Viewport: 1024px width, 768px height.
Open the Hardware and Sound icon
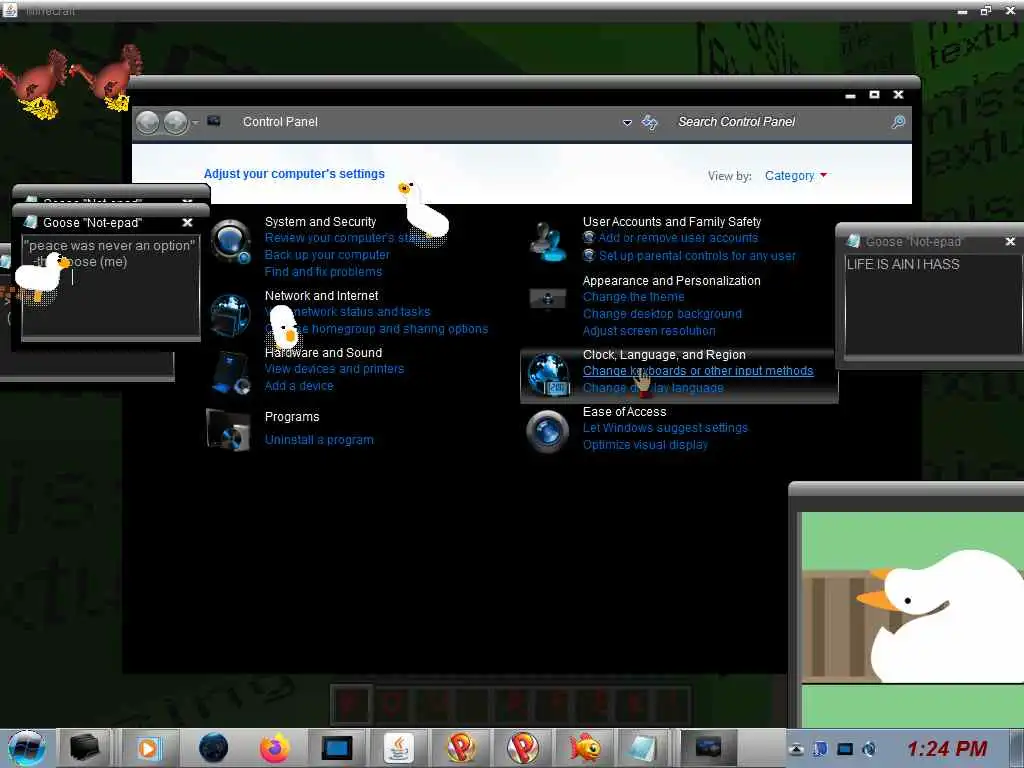tap(231, 373)
